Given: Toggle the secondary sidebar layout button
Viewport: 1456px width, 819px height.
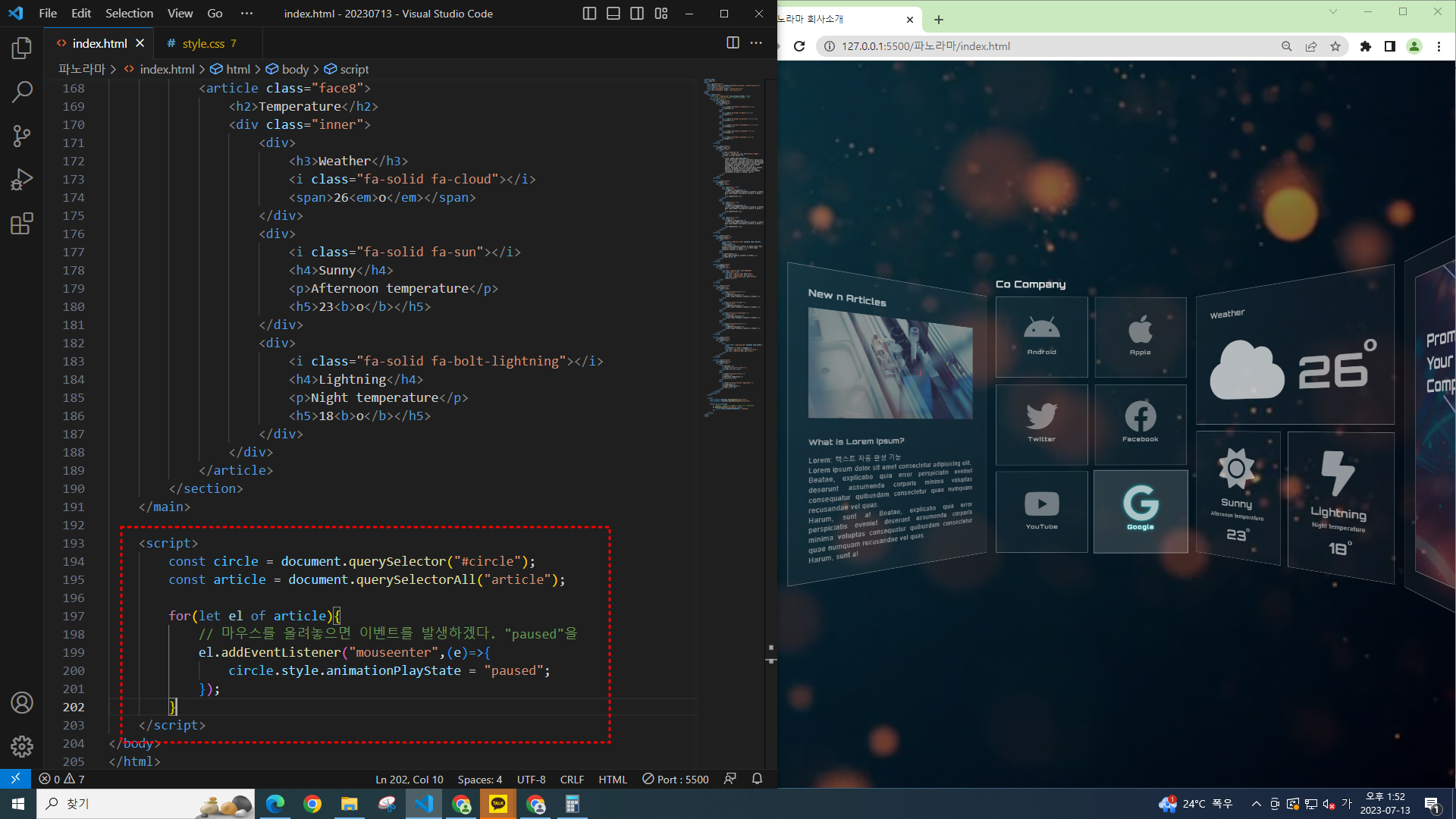Looking at the screenshot, I should click(637, 14).
